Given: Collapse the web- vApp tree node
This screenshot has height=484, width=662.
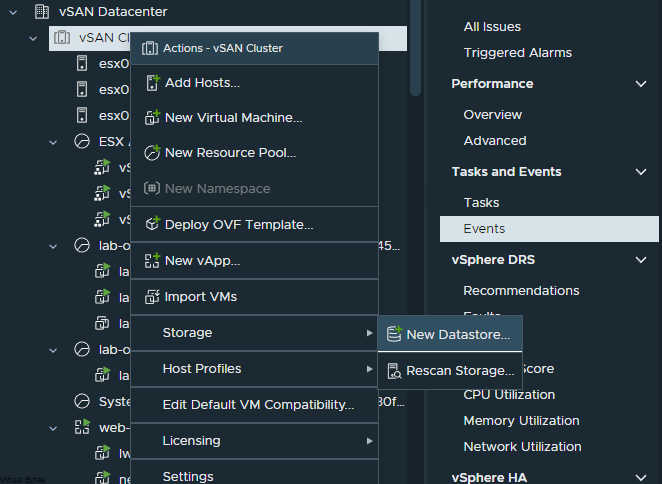Looking at the screenshot, I should [x=53, y=429].
